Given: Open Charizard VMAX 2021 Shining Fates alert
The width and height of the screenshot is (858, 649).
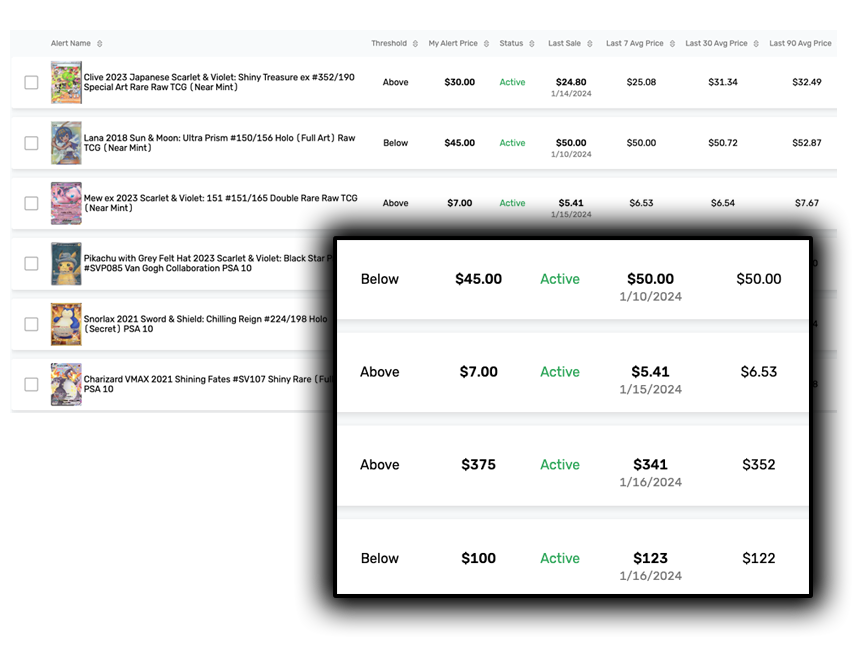Looking at the screenshot, I should [x=208, y=384].
